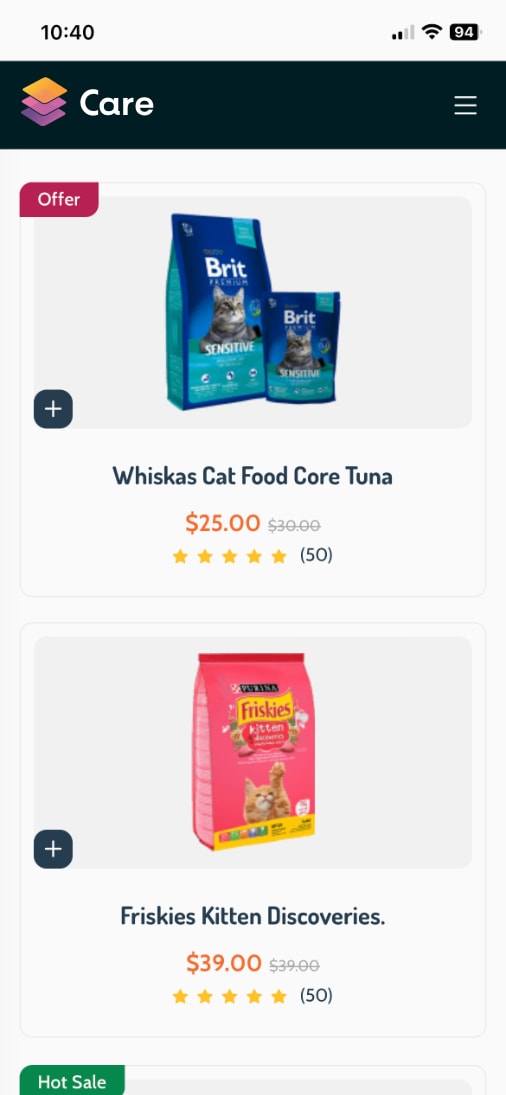The width and height of the screenshot is (506, 1095).
Task: Click the Hot Sale badge
Action: 72,1080
